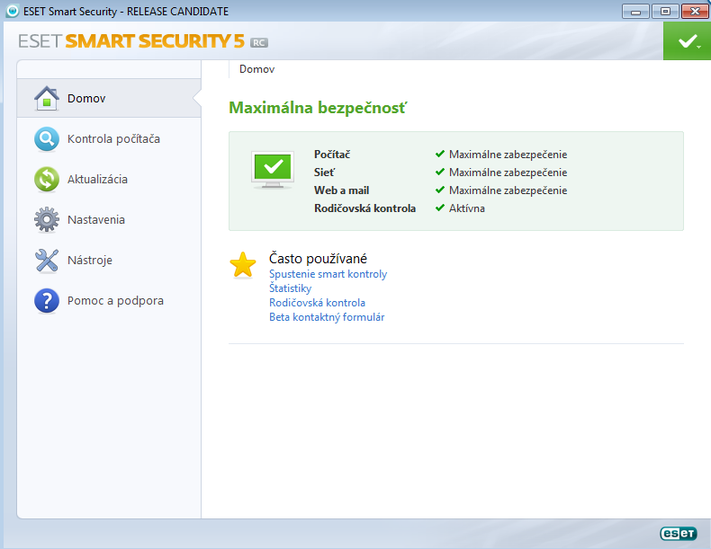Click the Nástroje wrench icon
This screenshot has width=711, height=549.
[x=46, y=260]
